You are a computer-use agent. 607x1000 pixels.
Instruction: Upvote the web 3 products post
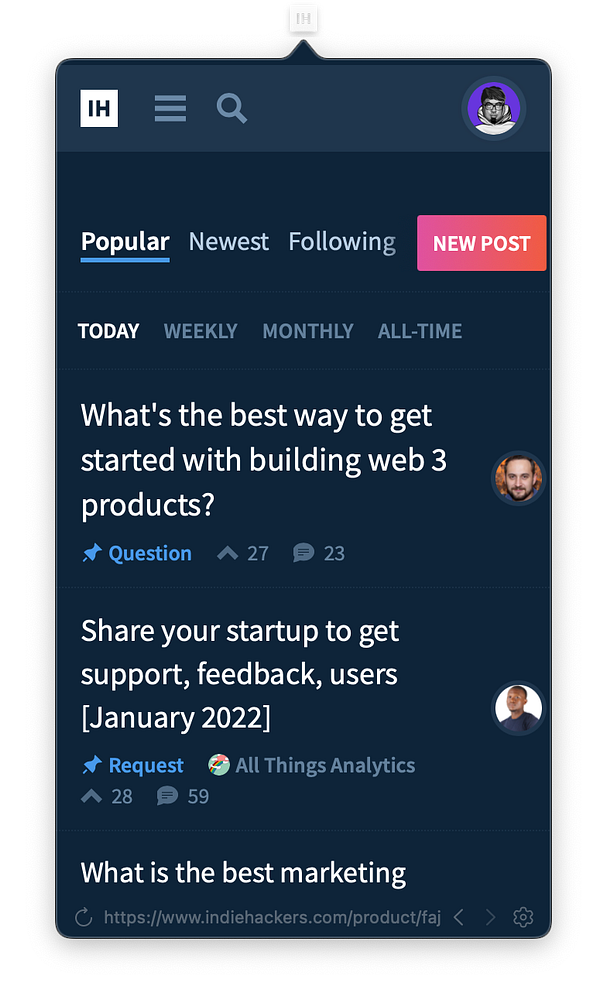coord(228,553)
